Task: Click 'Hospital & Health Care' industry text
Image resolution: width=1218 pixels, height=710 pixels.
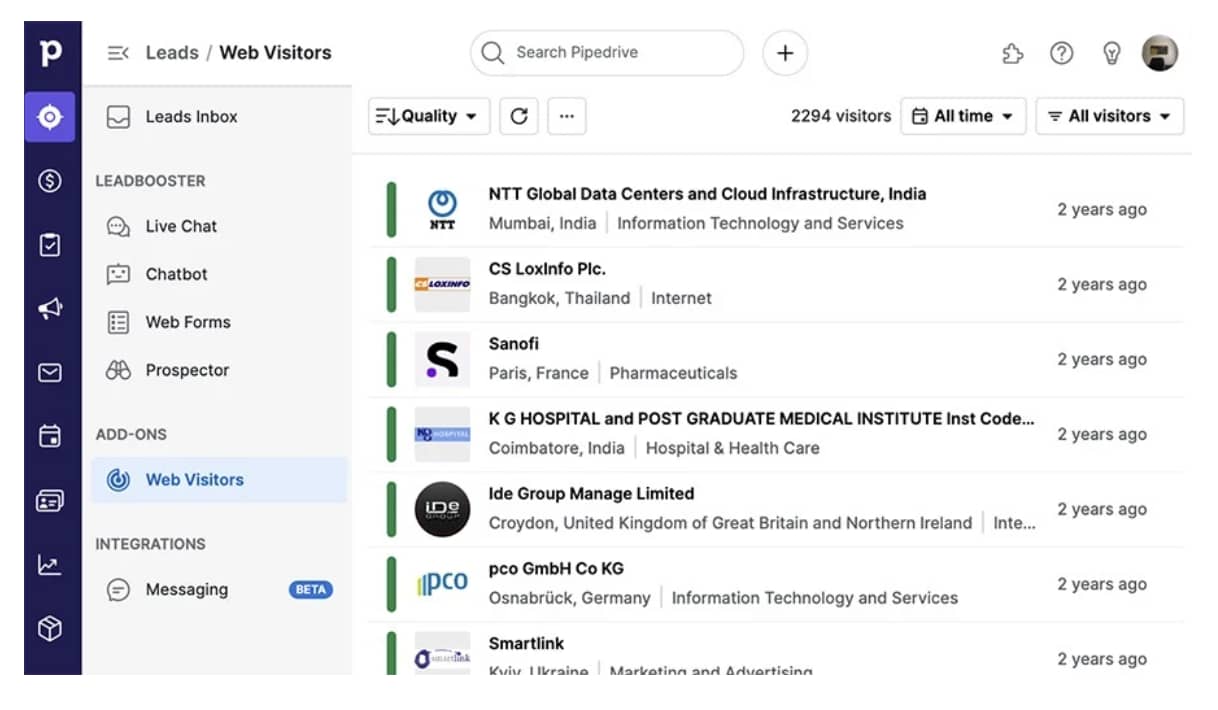Action: click(x=733, y=448)
